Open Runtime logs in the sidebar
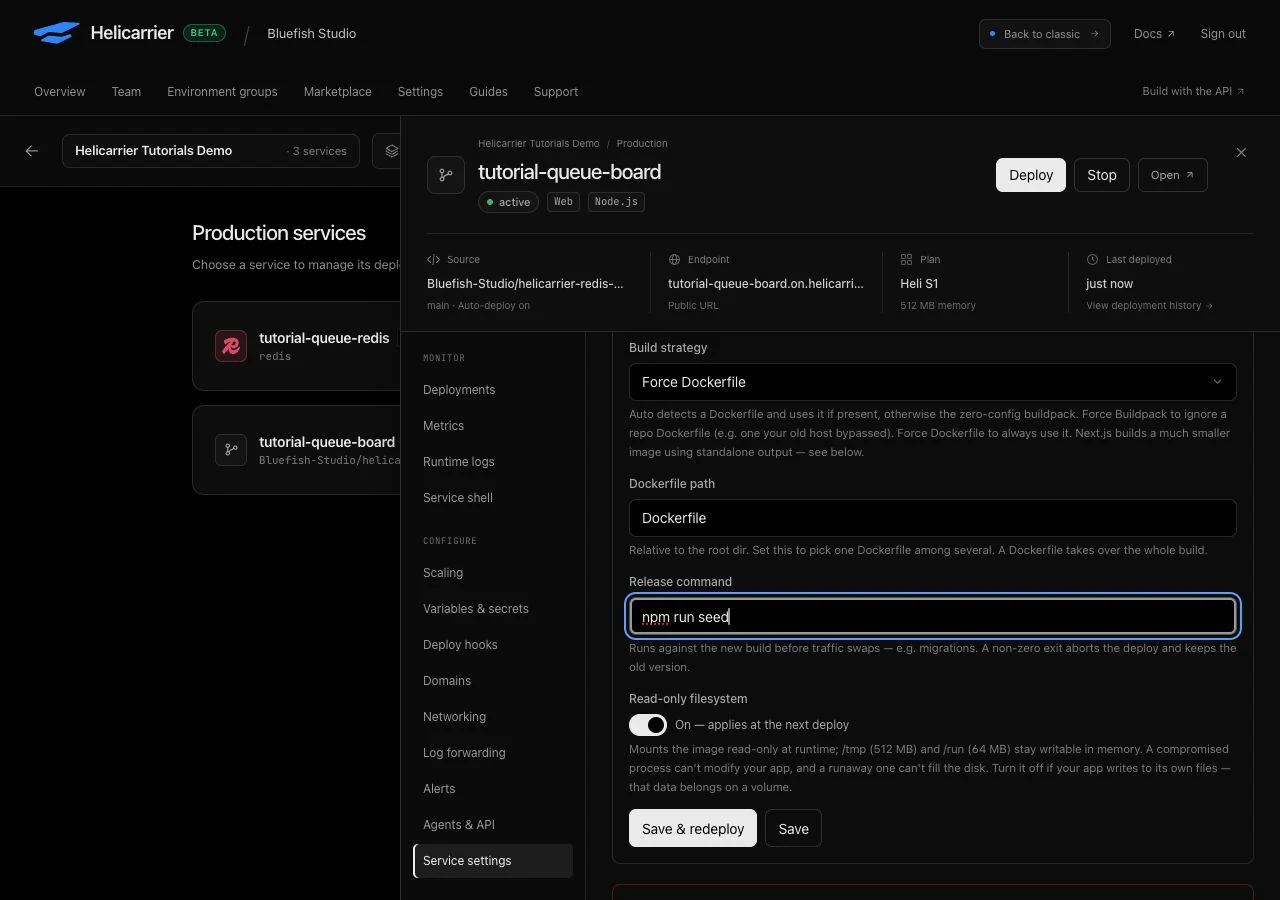The width and height of the screenshot is (1280, 900). pos(493,462)
